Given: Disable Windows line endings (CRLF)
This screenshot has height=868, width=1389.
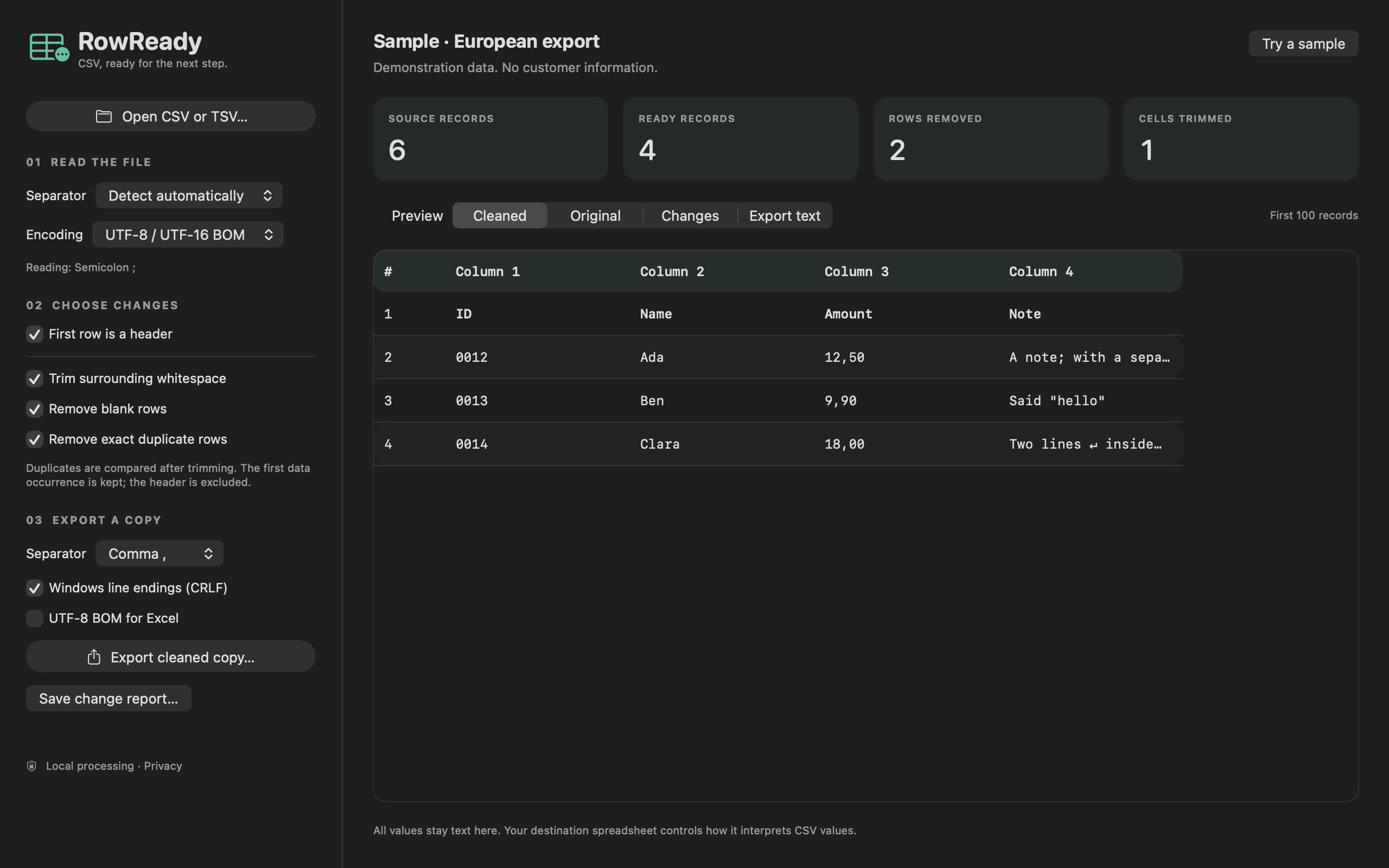Looking at the screenshot, I should [34, 588].
